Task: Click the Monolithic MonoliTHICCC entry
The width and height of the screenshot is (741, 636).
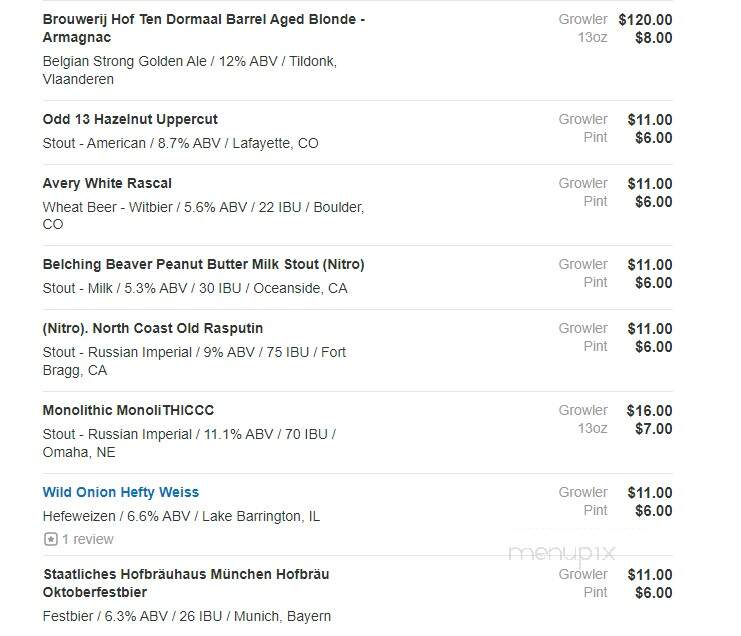Action: point(128,410)
